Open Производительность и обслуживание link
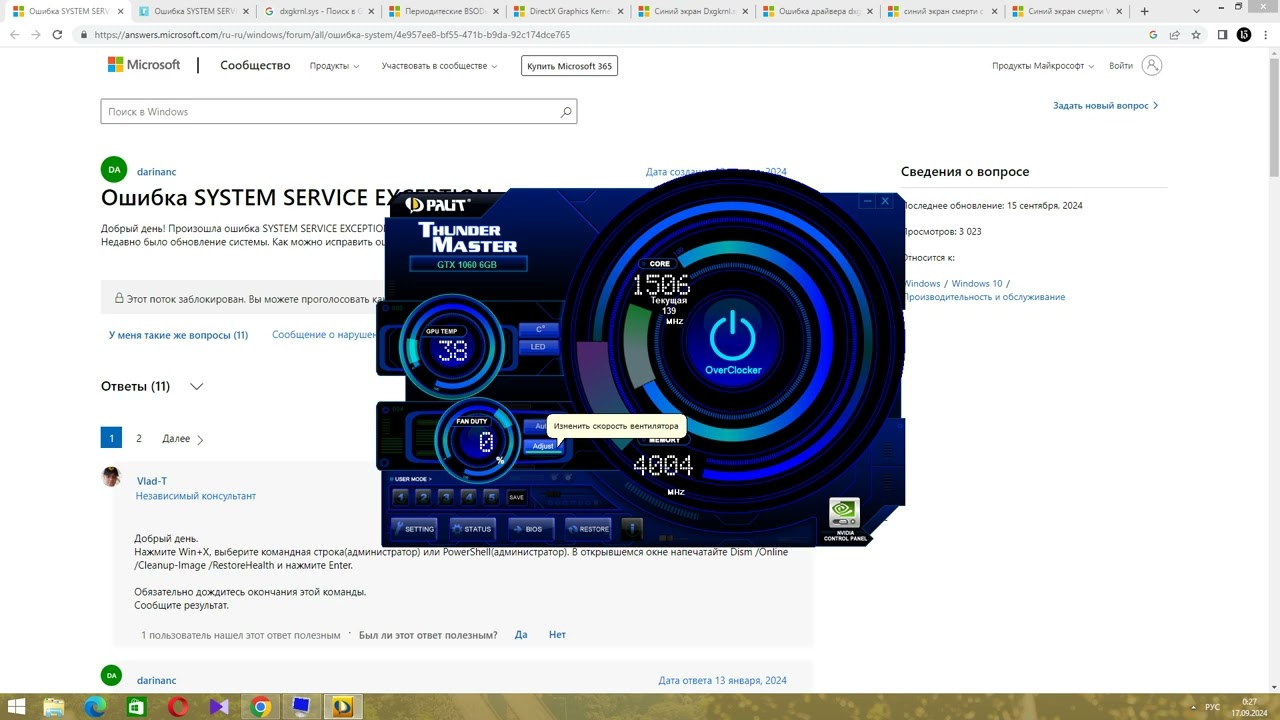This screenshot has height=720, width=1280. pos(984,297)
